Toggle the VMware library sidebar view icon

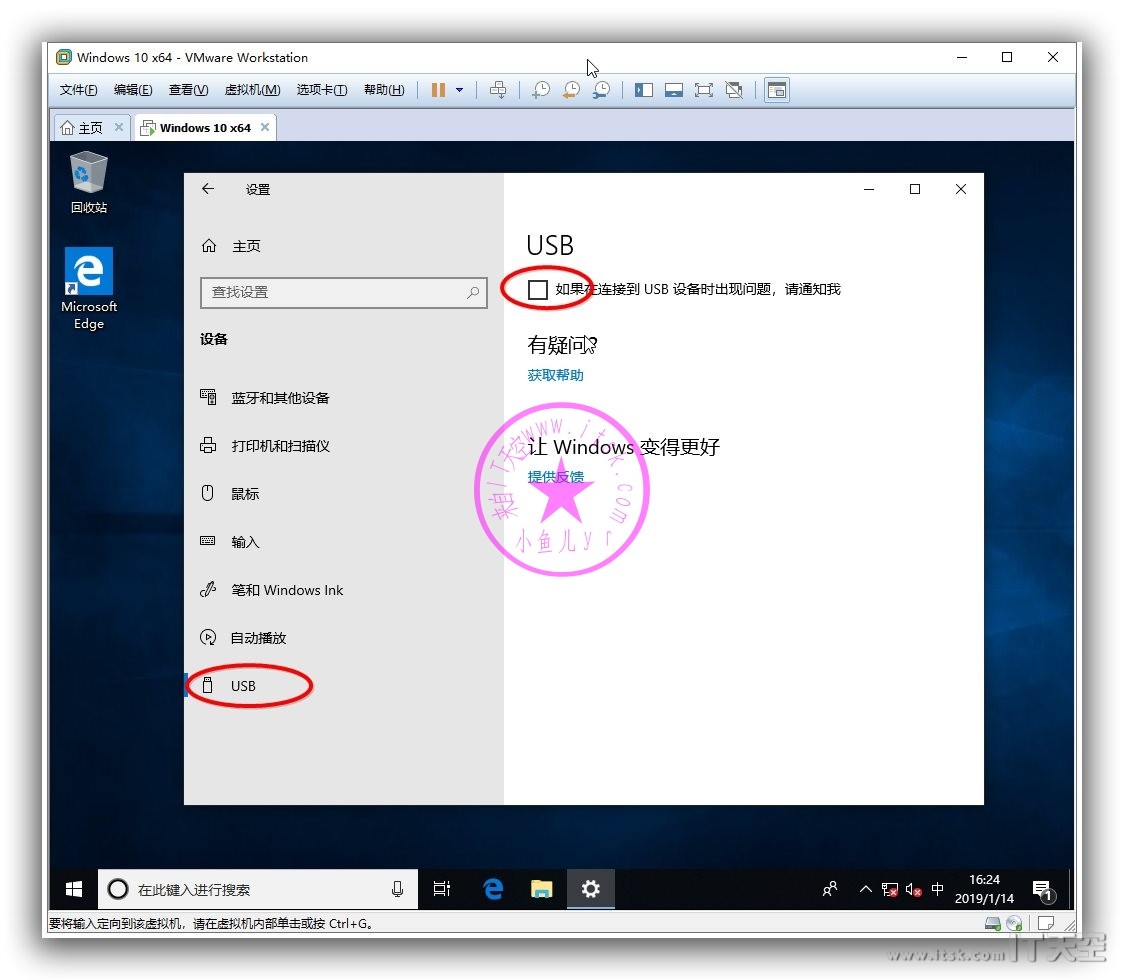click(644, 90)
